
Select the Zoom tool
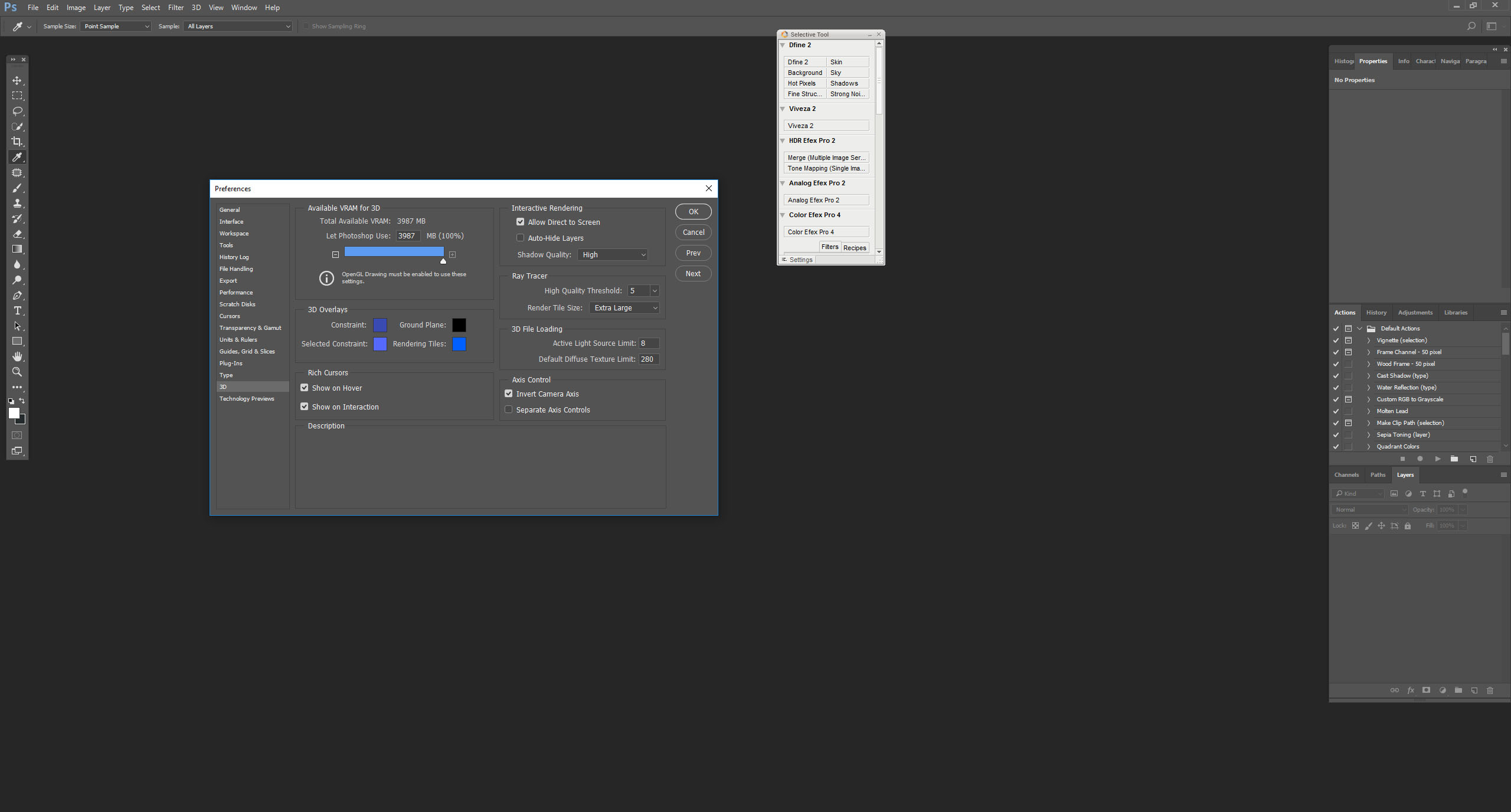coord(17,372)
